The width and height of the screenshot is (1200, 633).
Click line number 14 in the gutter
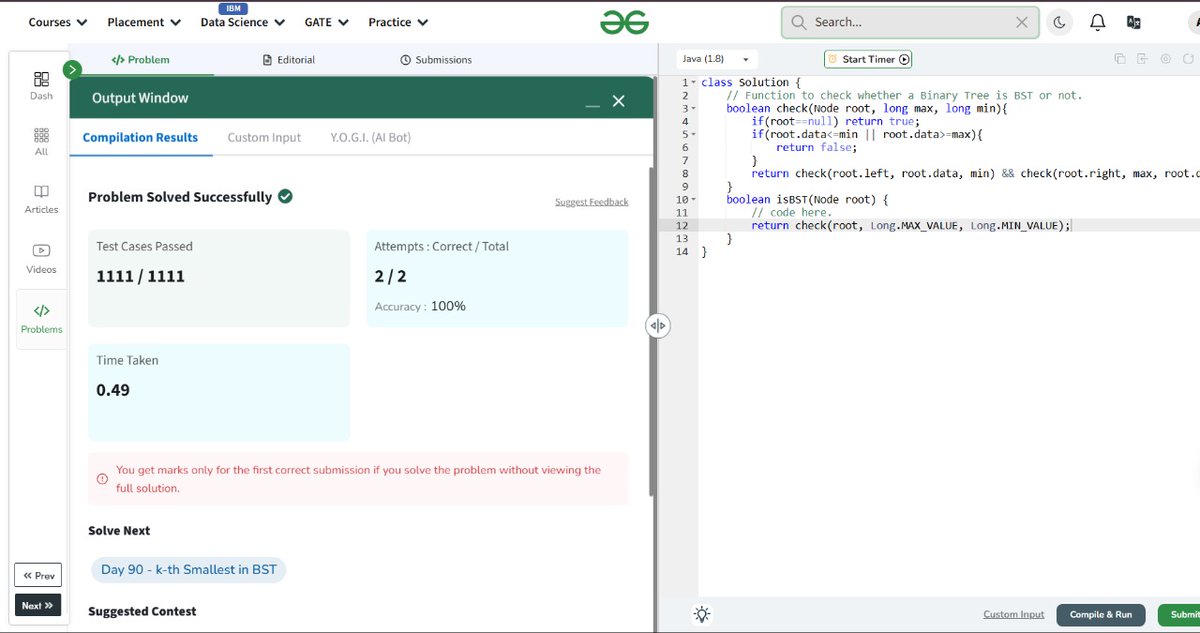click(x=683, y=251)
